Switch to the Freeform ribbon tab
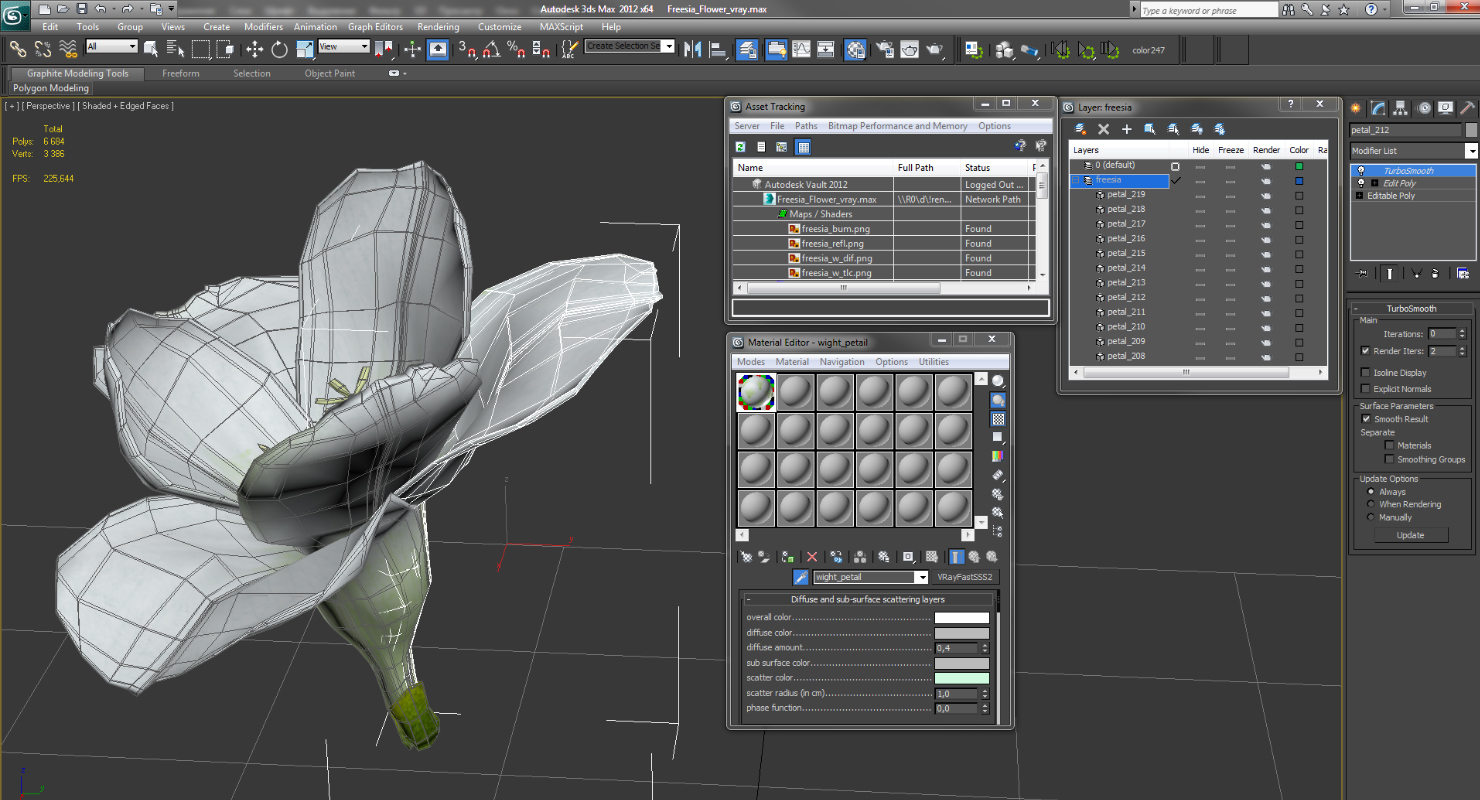Image resolution: width=1480 pixels, height=800 pixels. [181, 74]
